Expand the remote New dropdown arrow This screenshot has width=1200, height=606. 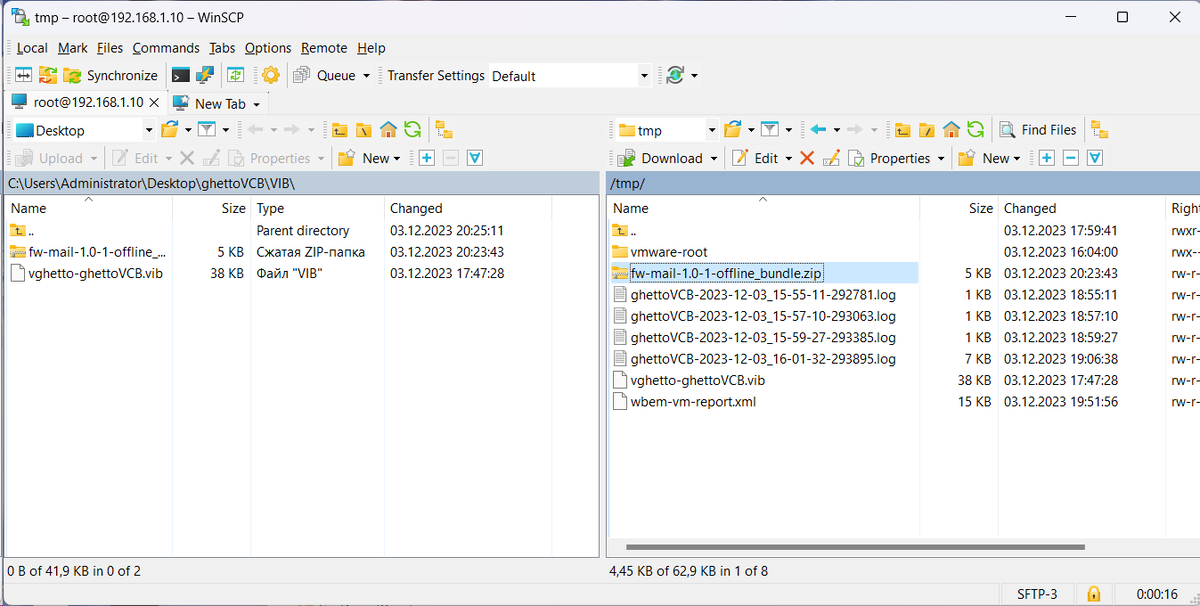pos(1016,158)
